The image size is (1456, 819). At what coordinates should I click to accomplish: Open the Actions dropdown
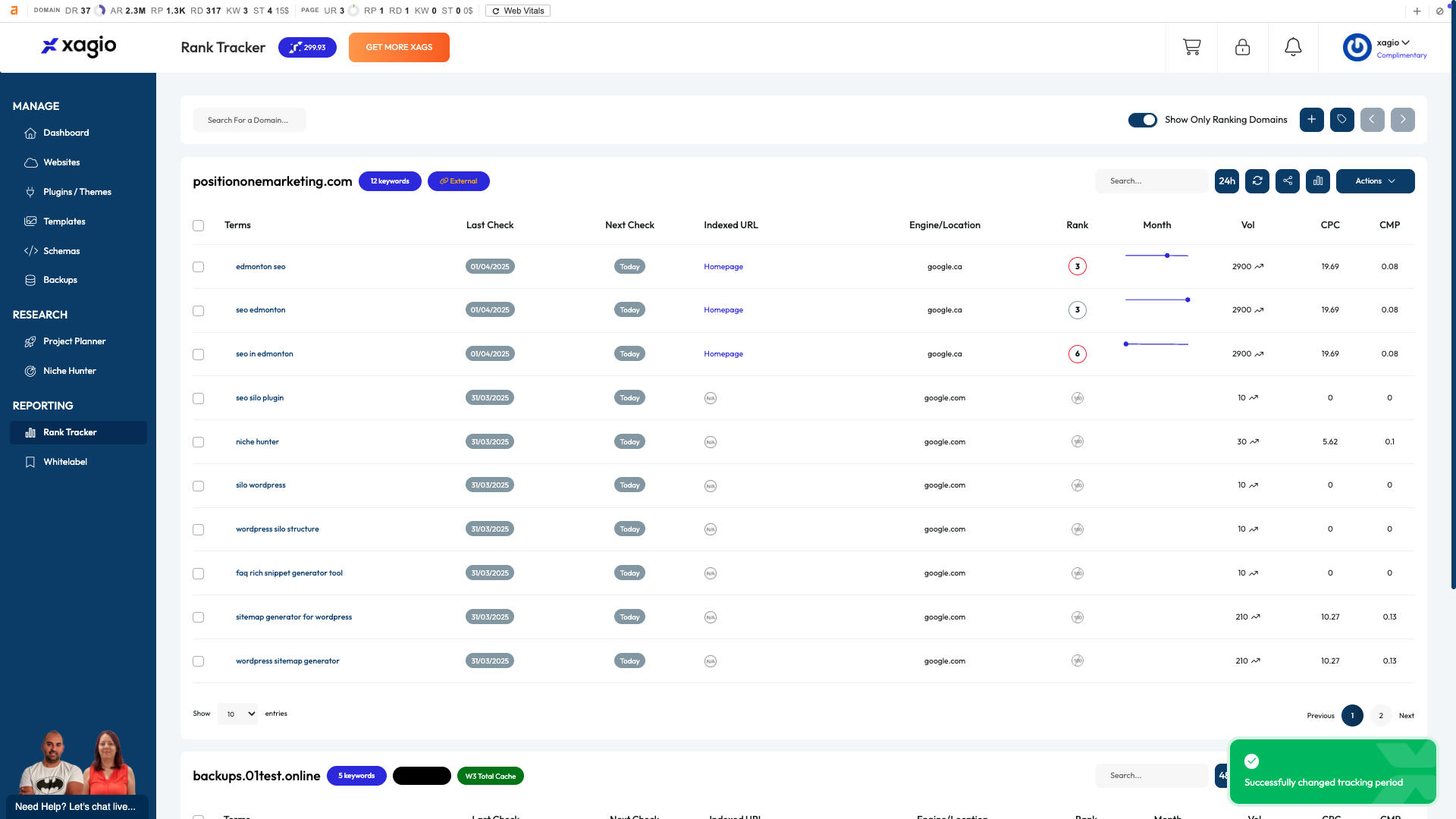pos(1375,181)
